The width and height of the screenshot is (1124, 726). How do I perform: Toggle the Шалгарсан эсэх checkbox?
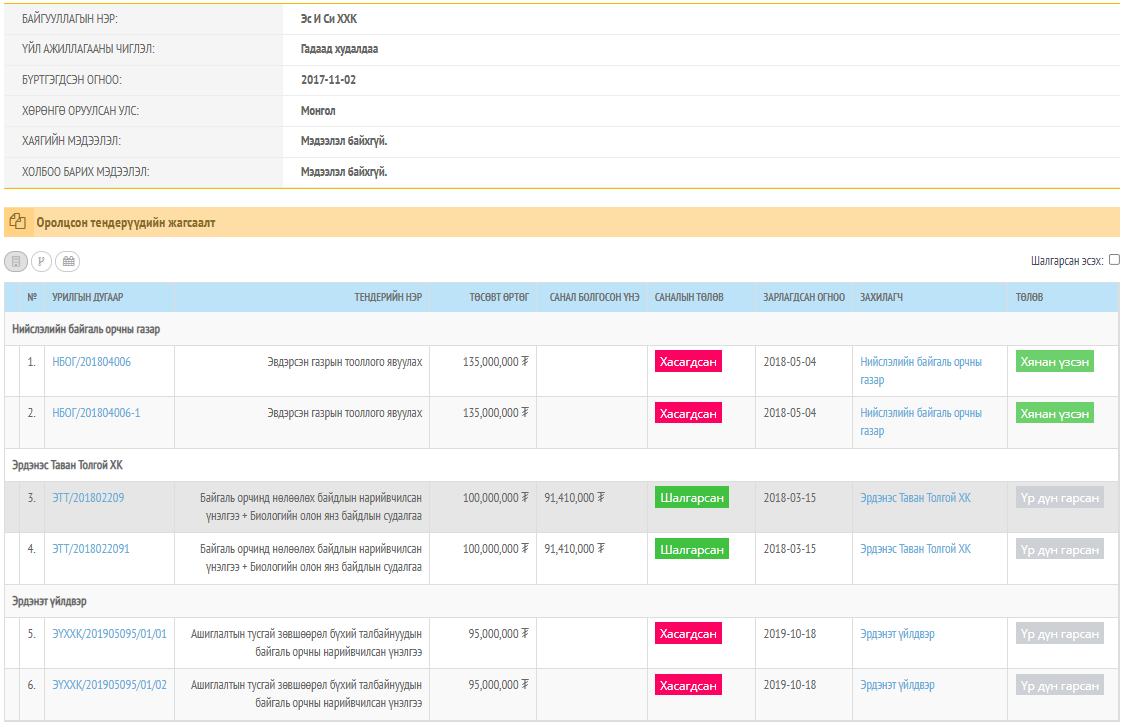click(1114, 260)
